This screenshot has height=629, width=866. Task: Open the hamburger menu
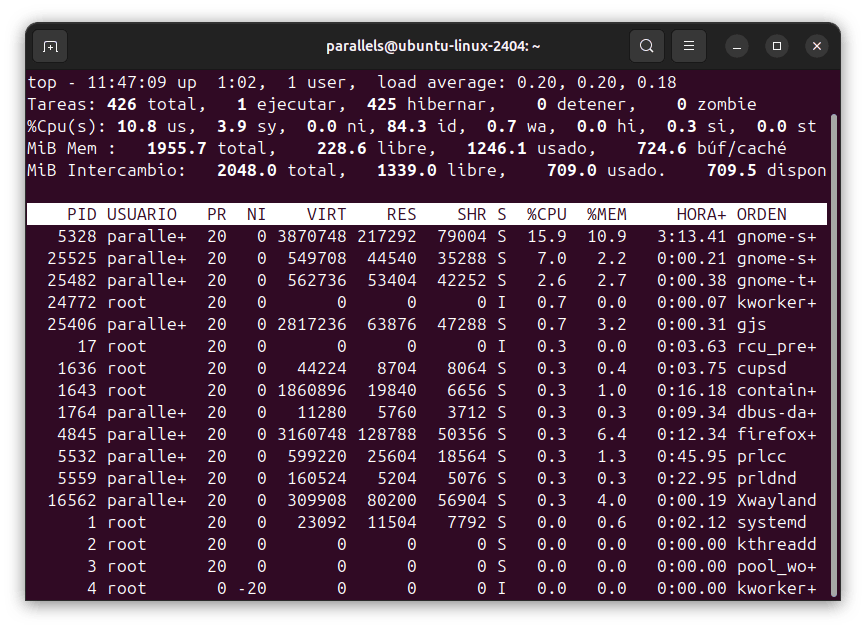tap(689, 46)
